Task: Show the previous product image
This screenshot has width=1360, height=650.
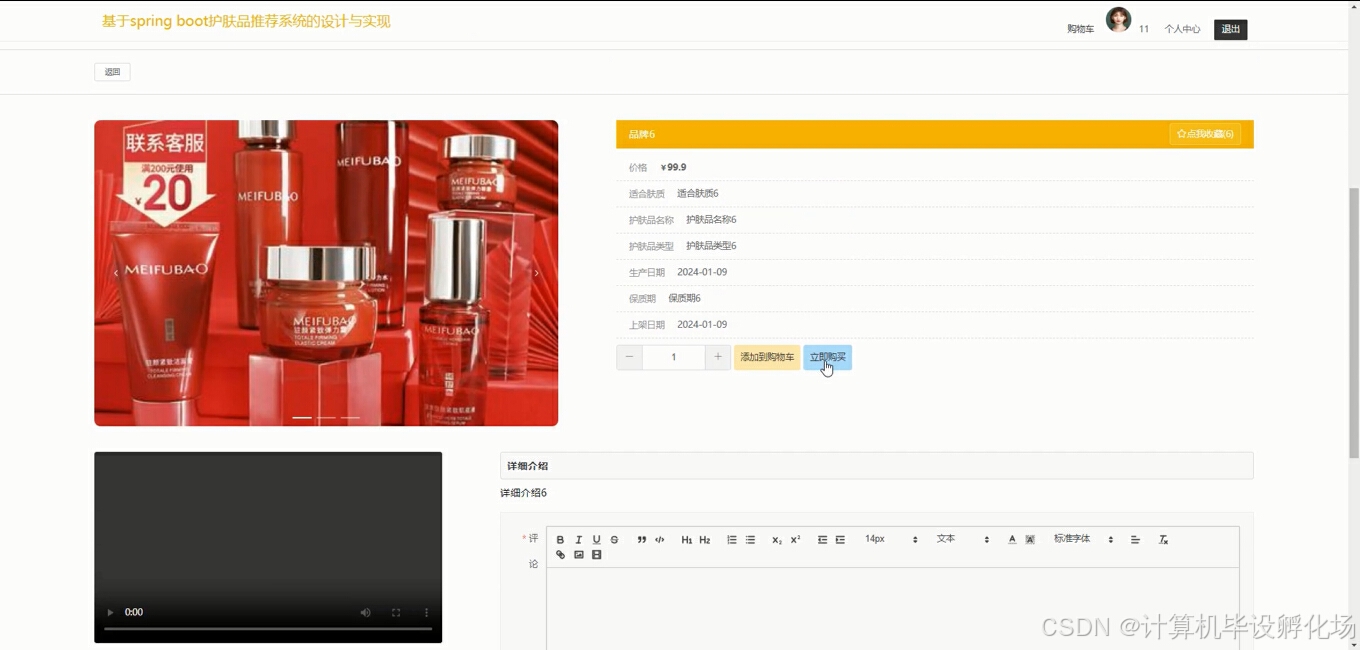Action: pyautogui.click(x=116, y=273)
